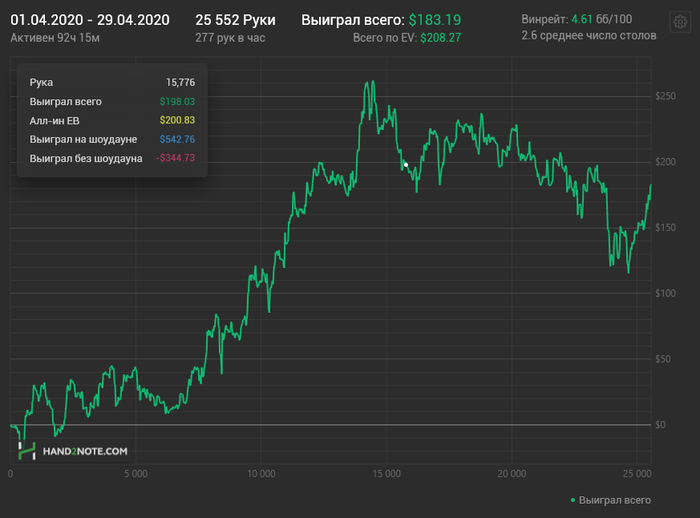This screenshot has width=700, height=518.
Task: Click the 'Выиграл на шоудауне' tooltip row
Action: (x=112, y=139)
